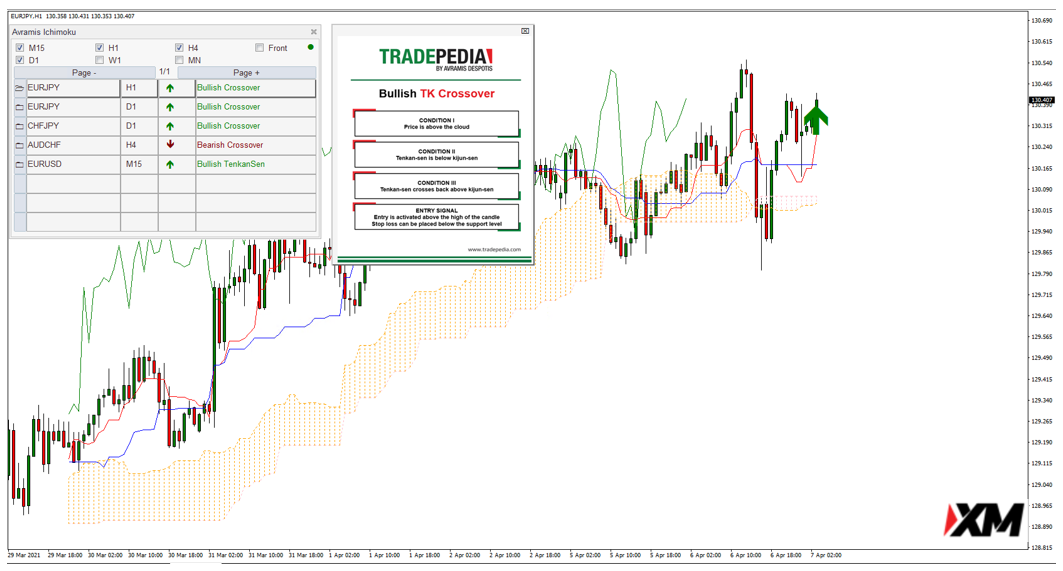
Task: Enable the W1 timeframe checkbox
Action: tap(100, 60)
